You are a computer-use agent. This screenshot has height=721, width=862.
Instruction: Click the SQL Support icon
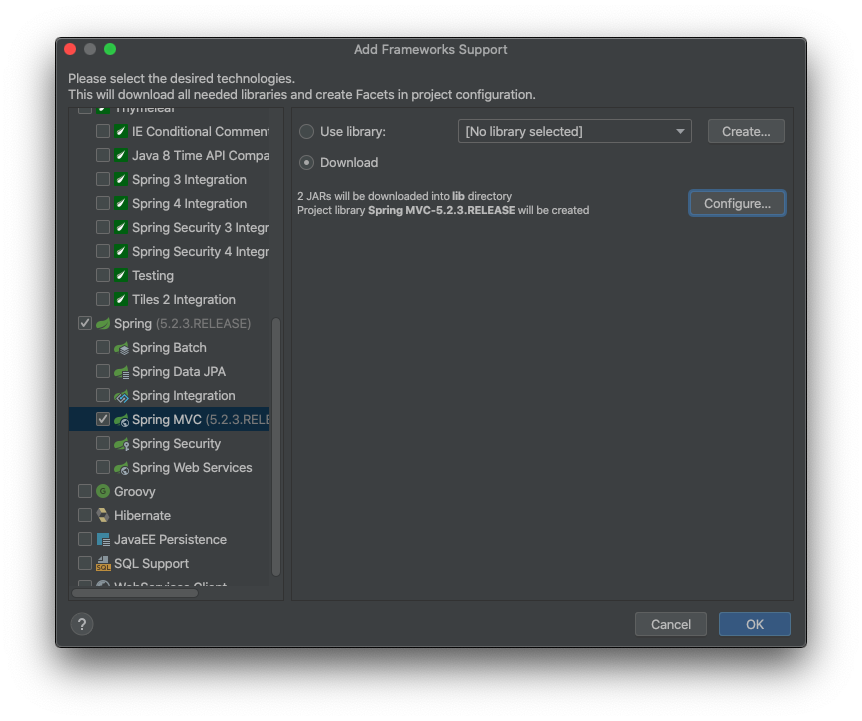[x=103, y=563]
